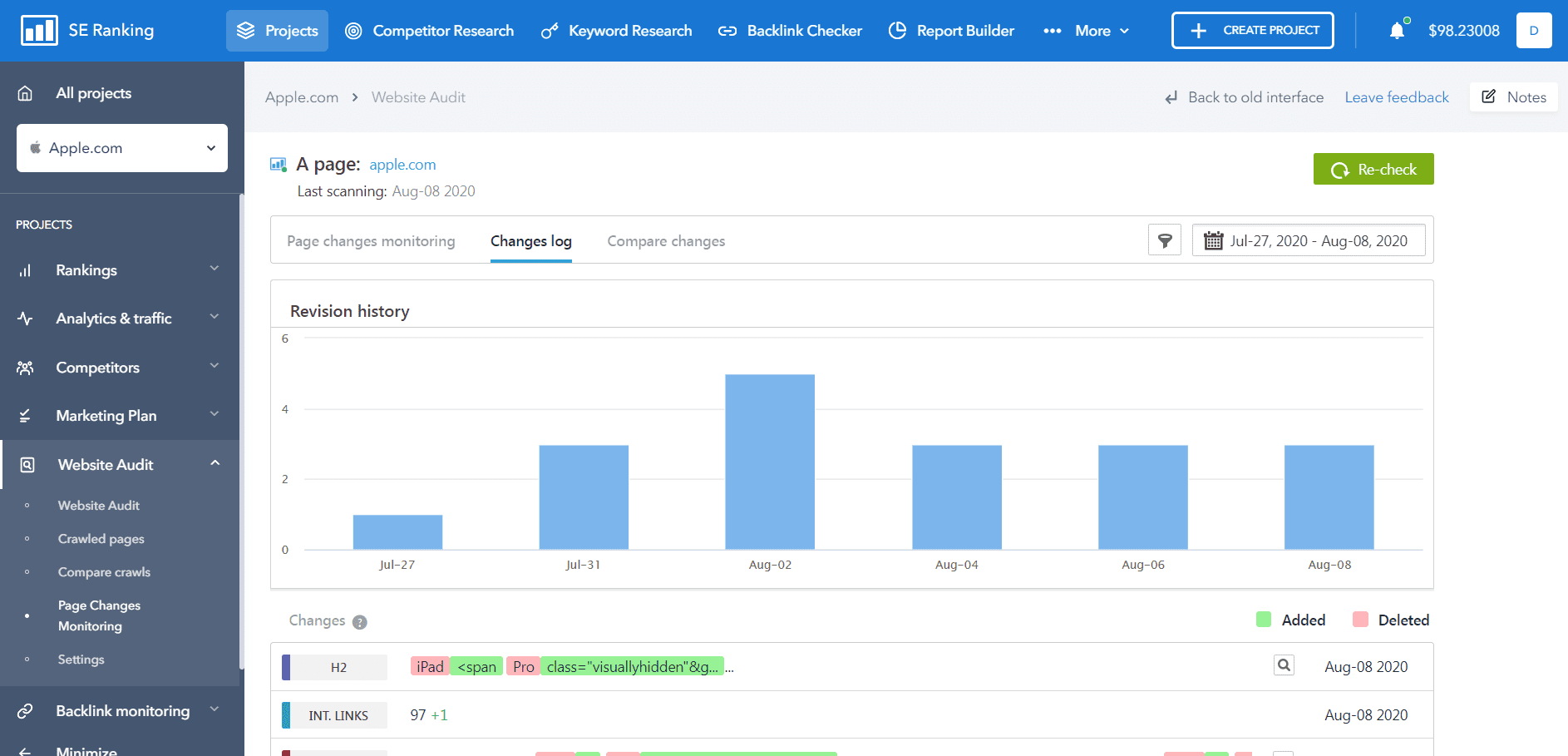The height and width of the screenshot is (756, 1568).
Task: Open the Projects tab in top bar
Action: (277, 31)
